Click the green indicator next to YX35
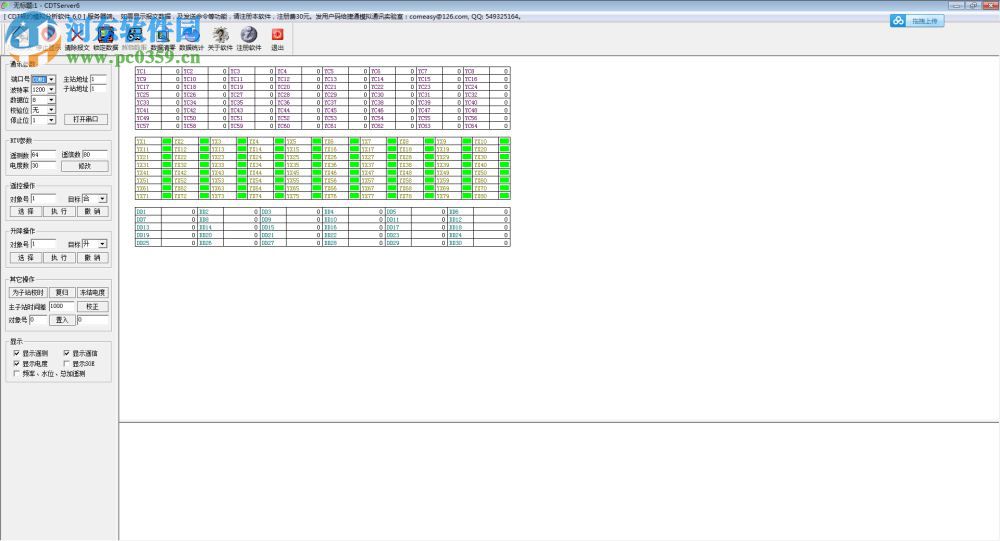This screenshot has width=1000, height=541. coord(317,165)
